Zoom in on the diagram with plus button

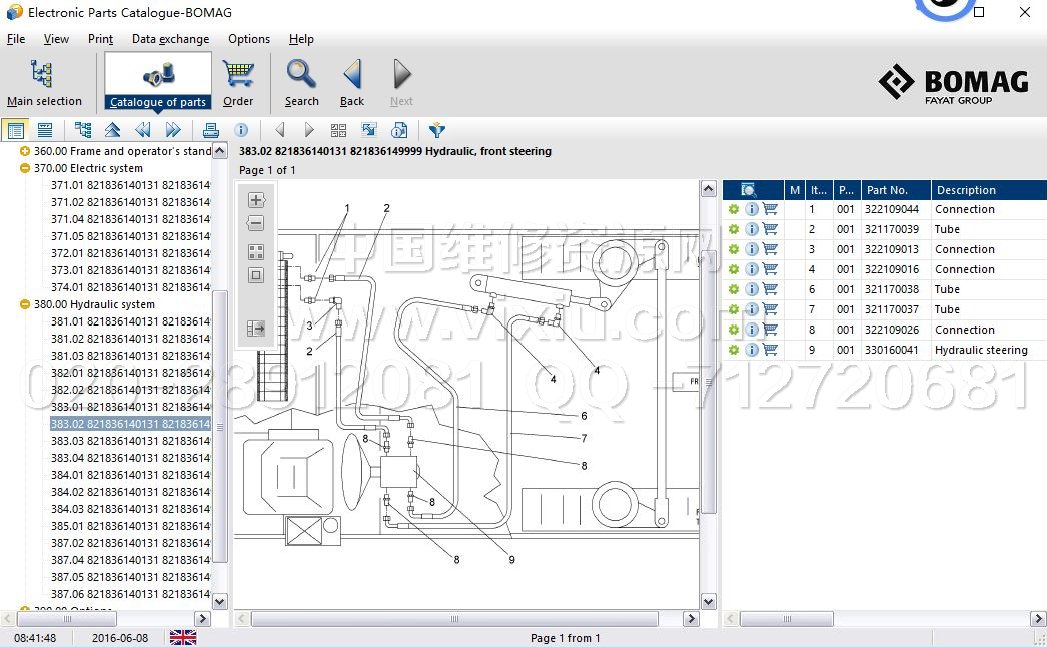256,200
